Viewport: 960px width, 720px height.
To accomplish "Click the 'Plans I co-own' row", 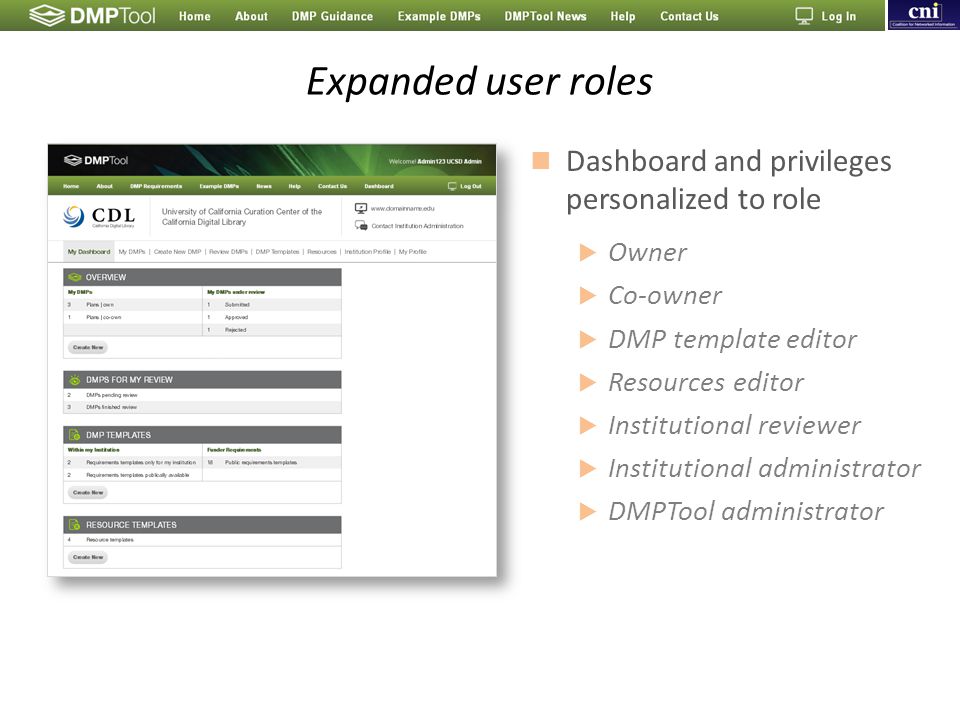I will pos(133,317).
